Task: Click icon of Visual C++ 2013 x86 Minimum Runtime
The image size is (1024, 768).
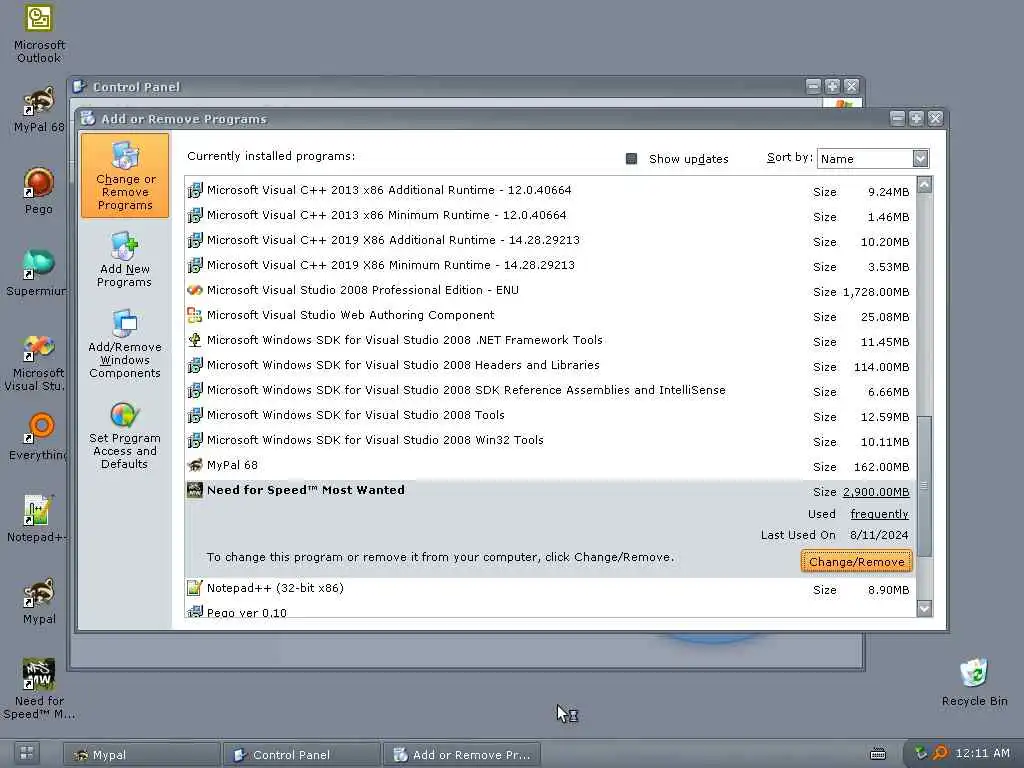Action: point(195,216)
